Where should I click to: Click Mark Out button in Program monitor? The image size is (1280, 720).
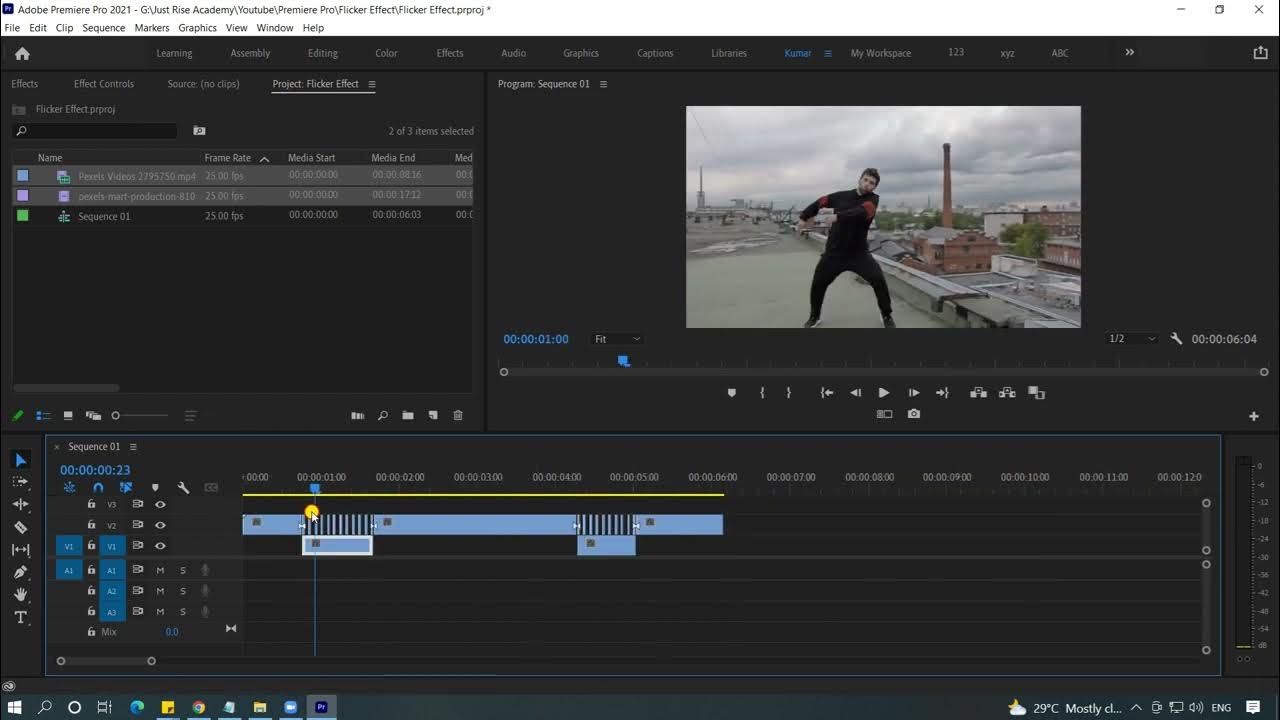[788, 393]
